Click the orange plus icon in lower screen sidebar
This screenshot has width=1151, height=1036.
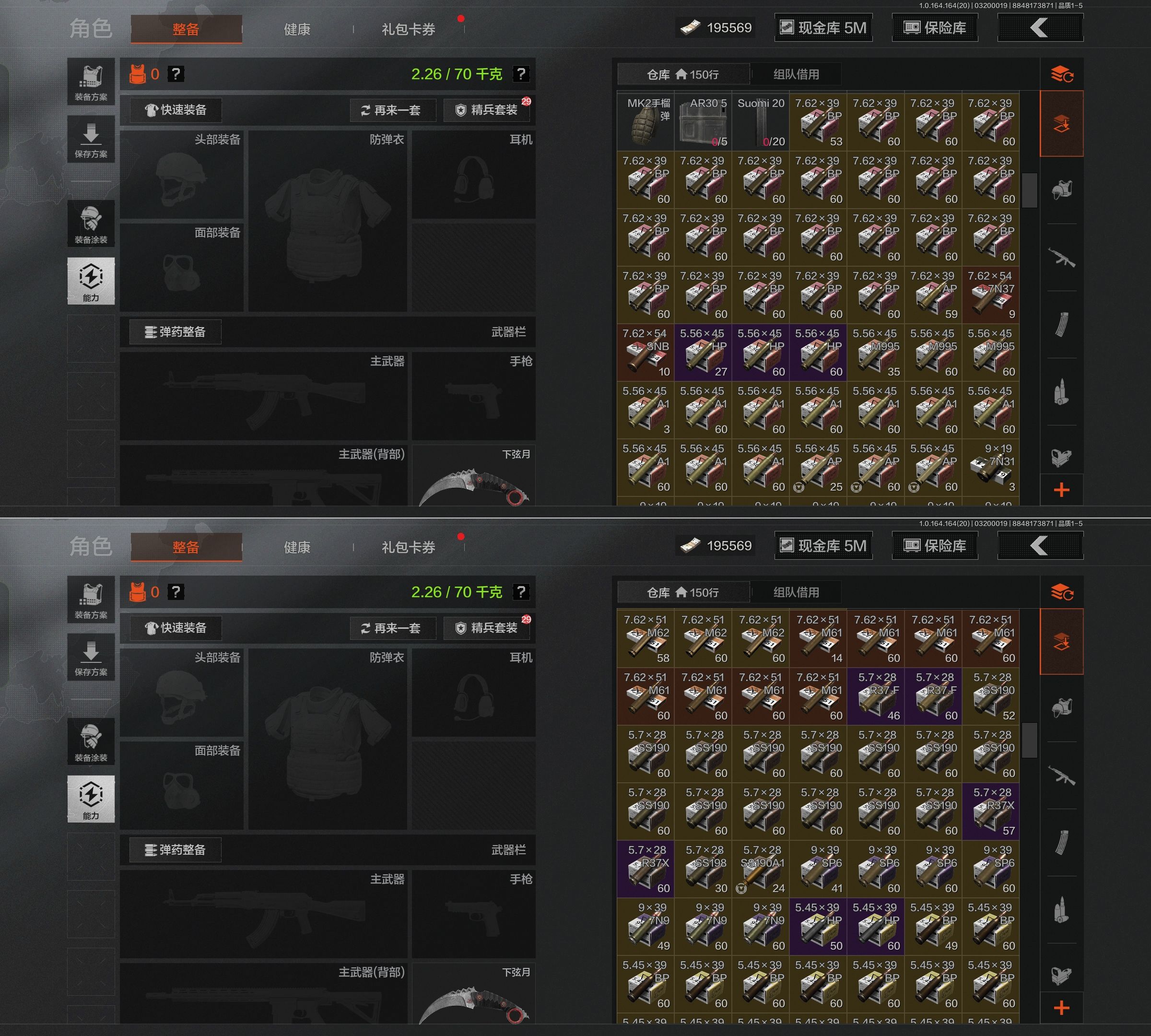[1061, 1008]
